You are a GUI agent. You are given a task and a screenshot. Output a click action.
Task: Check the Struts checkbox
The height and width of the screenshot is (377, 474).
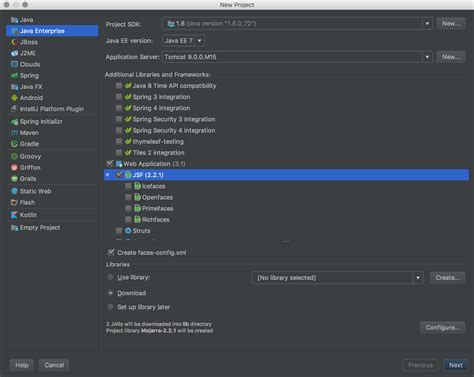pos(119,231)
